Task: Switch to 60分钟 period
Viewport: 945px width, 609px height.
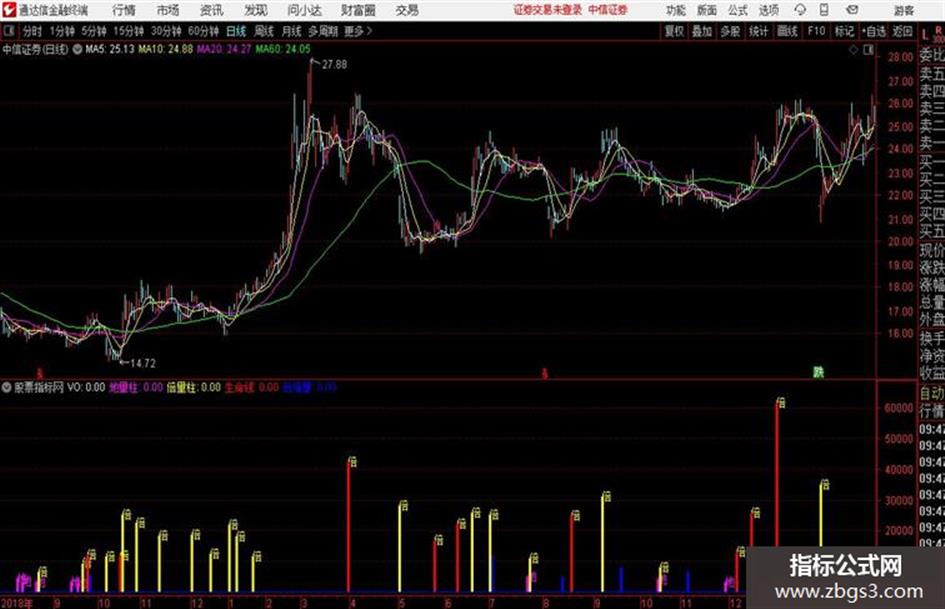Action: click(204, 31)
